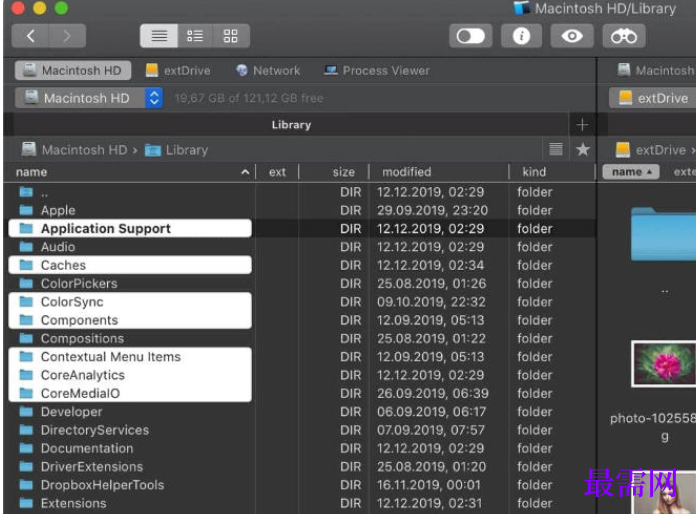Switch to icon grid view mode

[x=231, y=36]
